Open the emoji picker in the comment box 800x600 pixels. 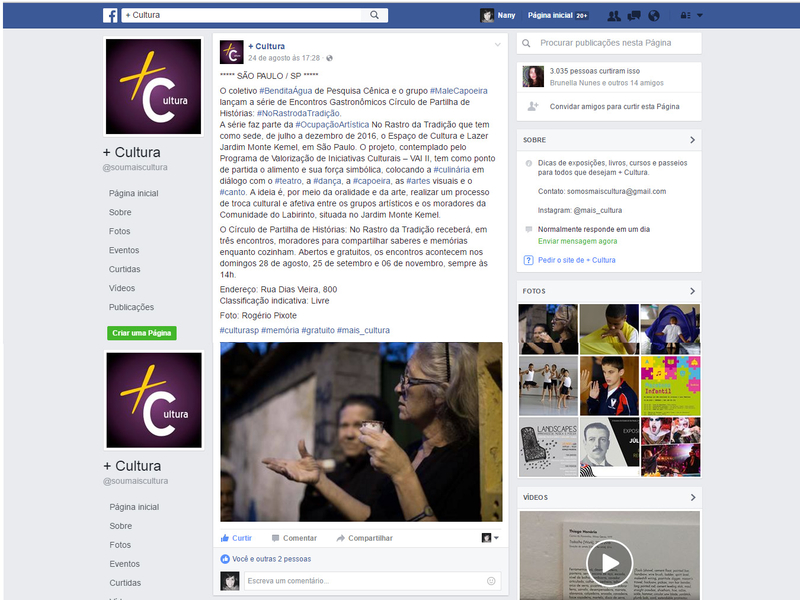[491, 581]
